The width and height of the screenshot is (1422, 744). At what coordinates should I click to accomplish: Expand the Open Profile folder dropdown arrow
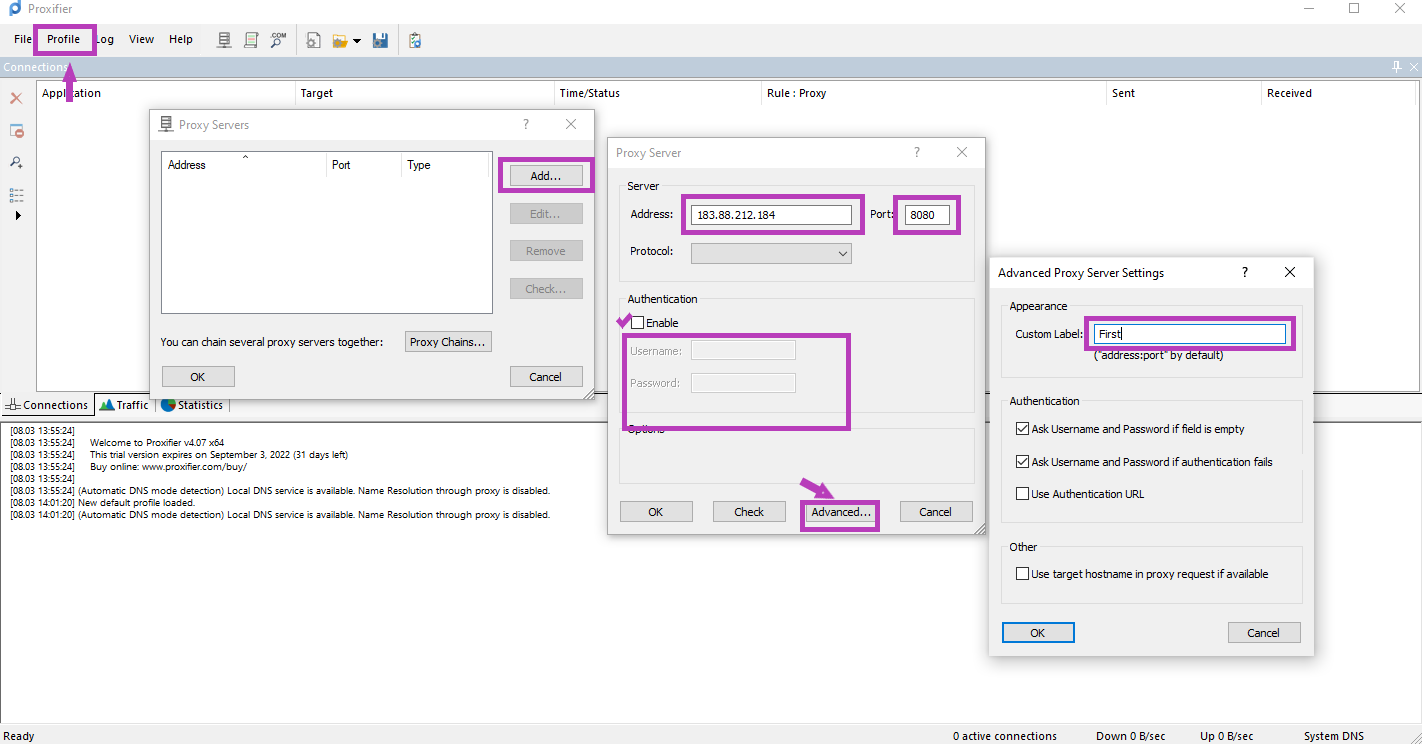357,41
